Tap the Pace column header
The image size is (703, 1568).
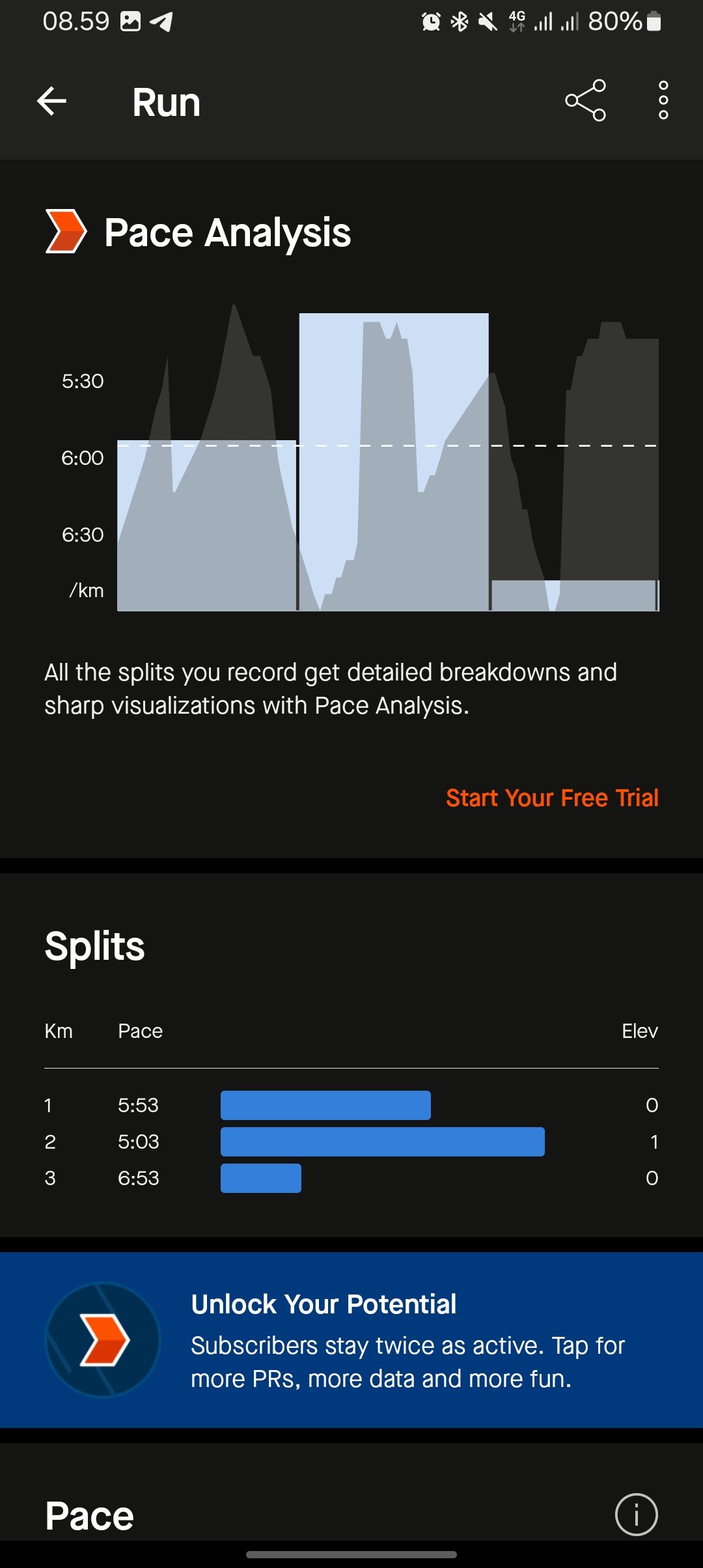point(140,1031)
